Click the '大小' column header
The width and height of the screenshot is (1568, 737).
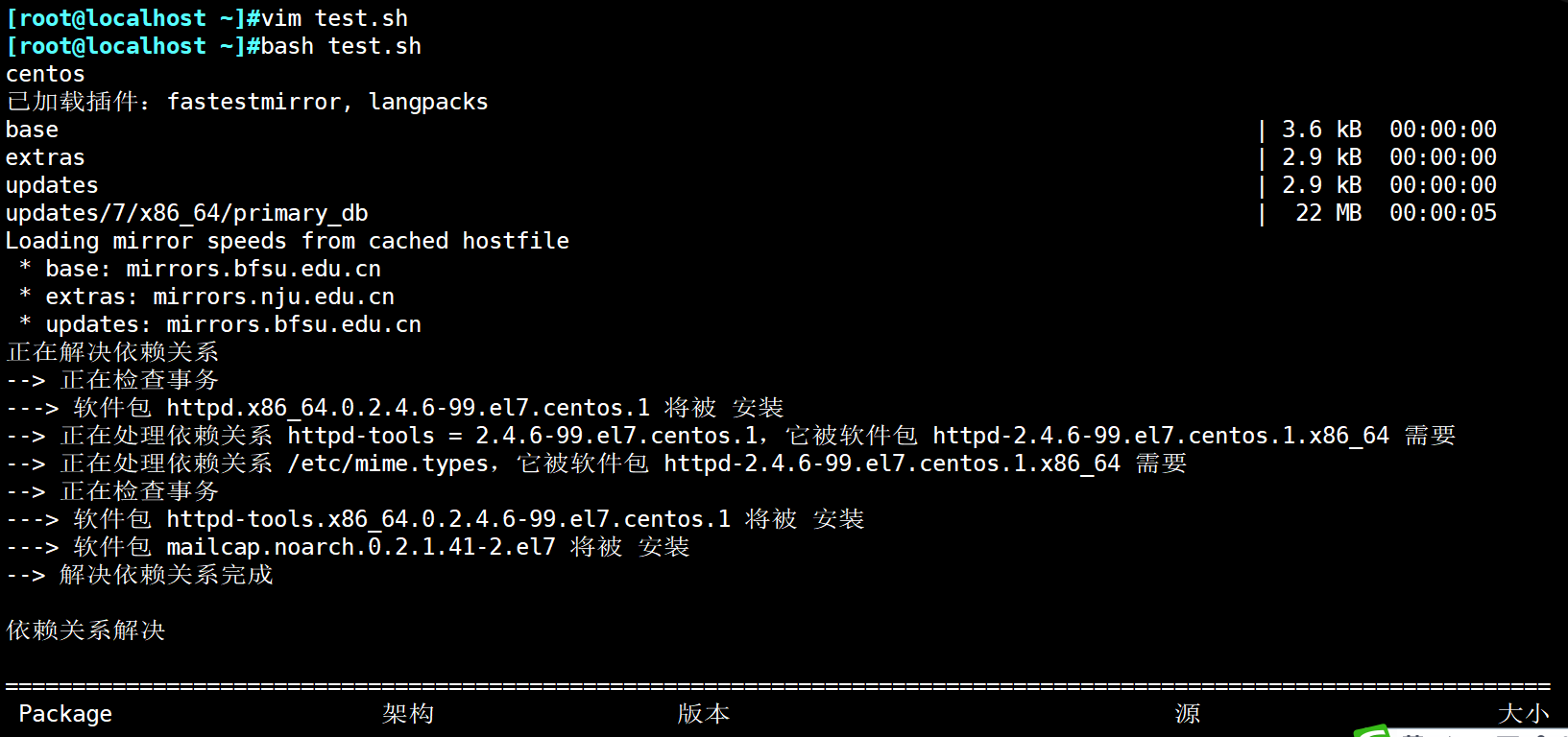tap(1523, 714)
